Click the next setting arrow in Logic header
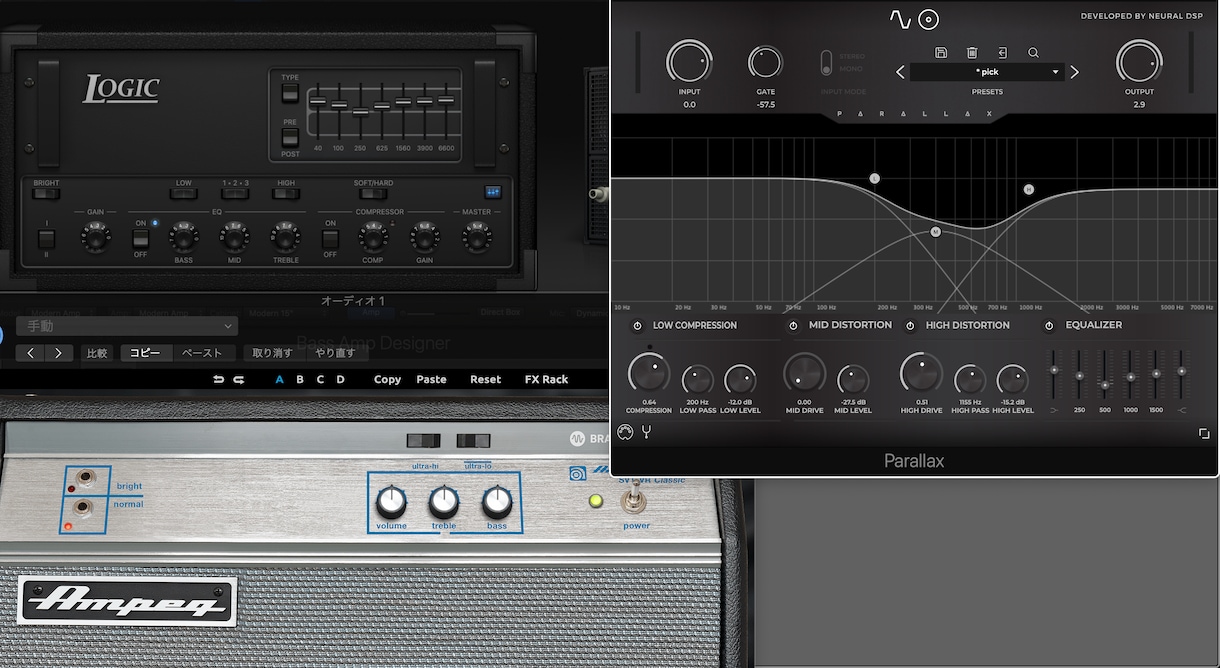Viewport: 1220px width, 668px height. 59,353
